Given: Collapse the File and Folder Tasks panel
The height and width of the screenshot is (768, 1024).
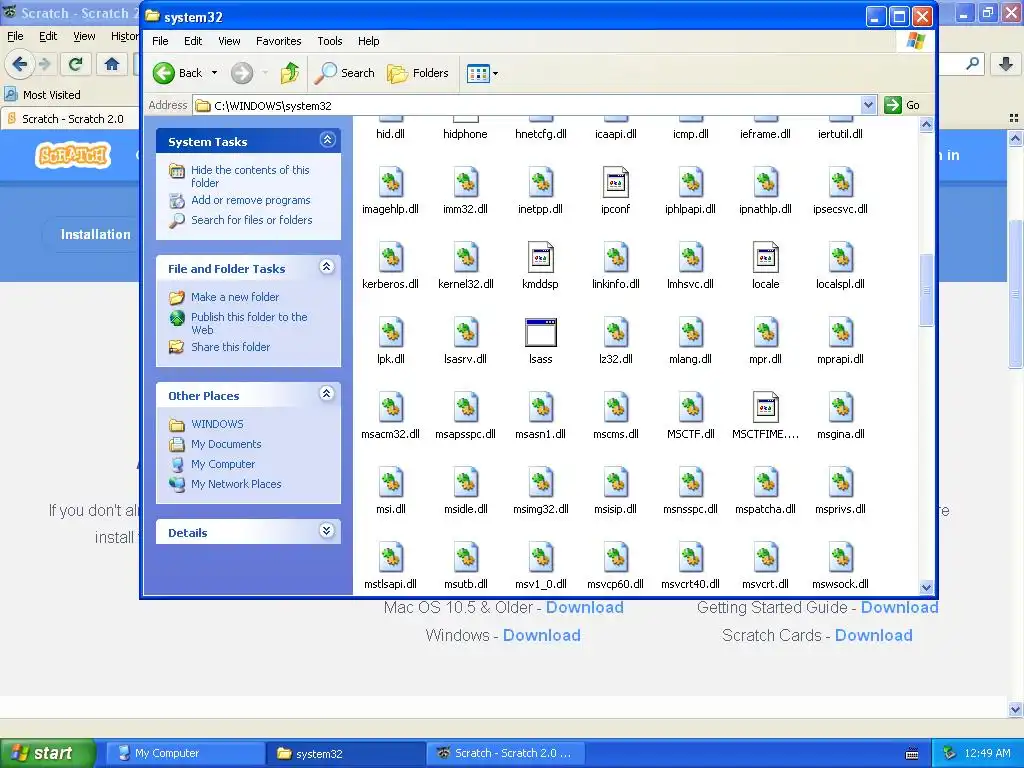Looking at the screenshot, I should point(327,266).
